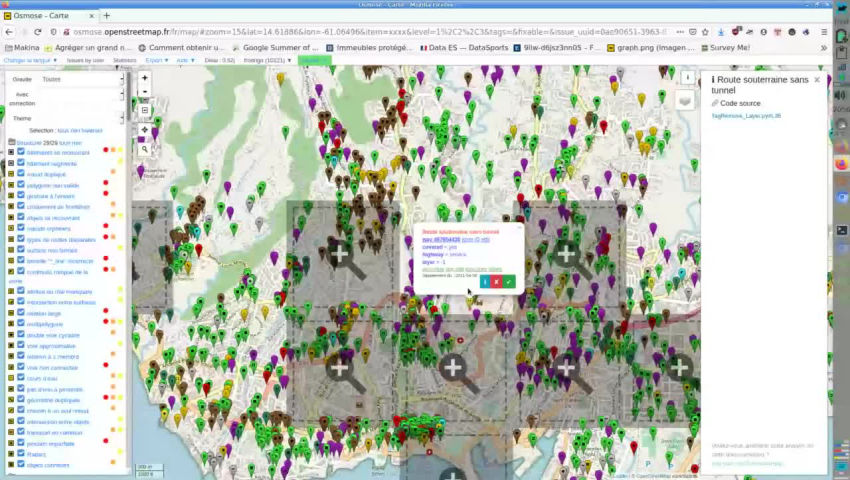Close the Route souterraine sans tunnel panel
This screenshot has width=850, height=480.
coord(817,80)
